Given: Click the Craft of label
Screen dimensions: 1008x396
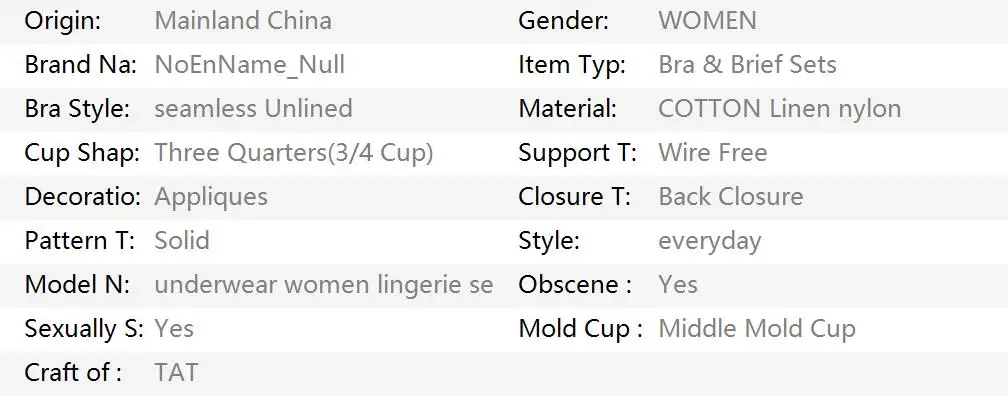Looking at the screenshot, I should (x=73, y=372).
